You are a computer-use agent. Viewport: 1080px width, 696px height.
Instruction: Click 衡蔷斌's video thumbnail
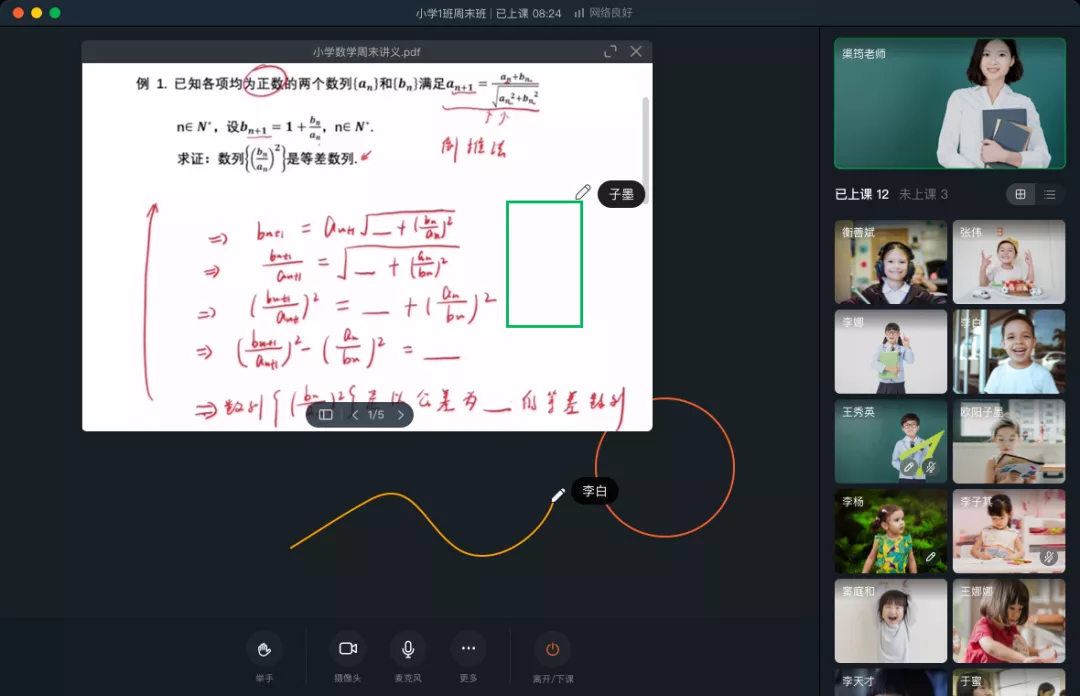pyautogui.click(x=891, y=262)
